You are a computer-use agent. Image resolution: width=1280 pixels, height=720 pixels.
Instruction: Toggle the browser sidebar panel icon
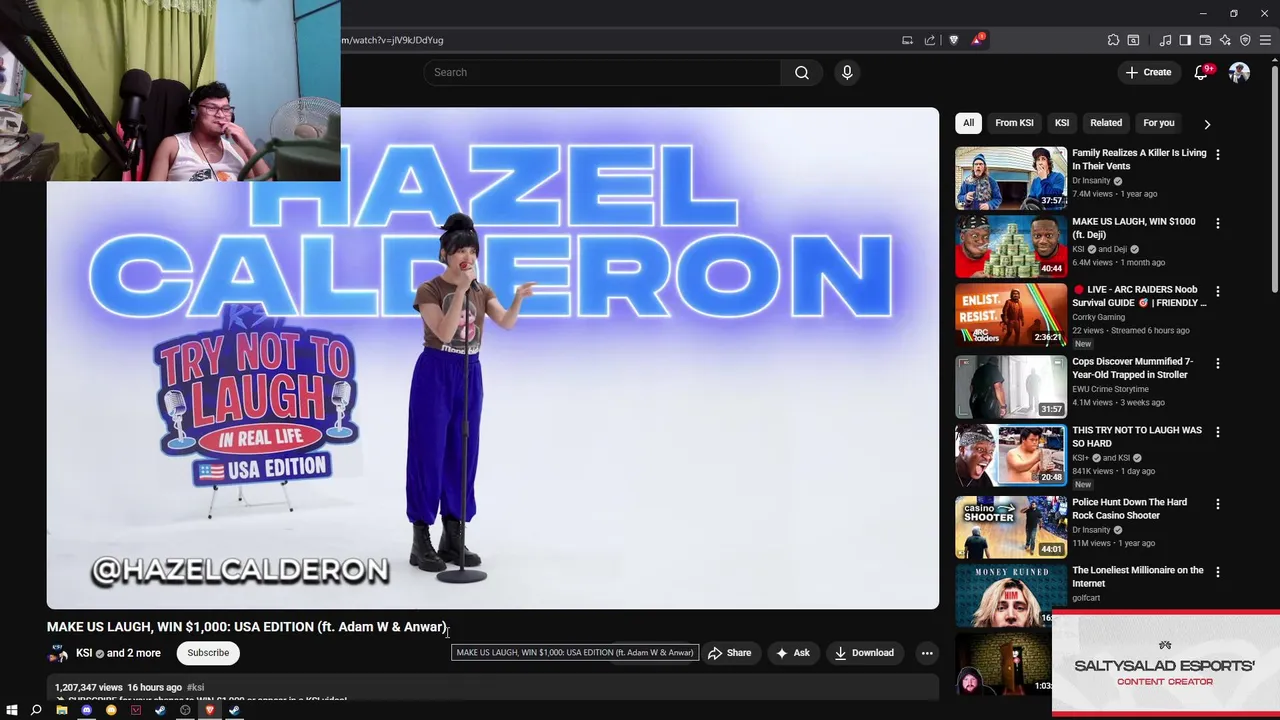(1185, 40)
